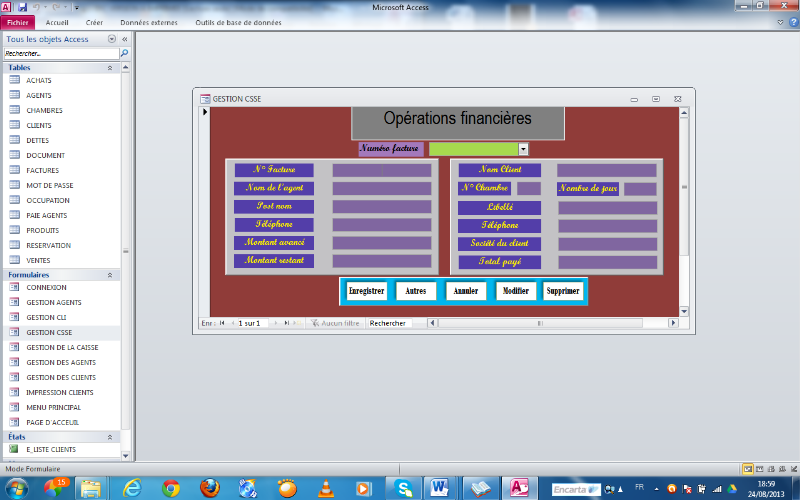Click the Nom de l'agent input field
Screen dimensions: 800x500
pos(382,189)
